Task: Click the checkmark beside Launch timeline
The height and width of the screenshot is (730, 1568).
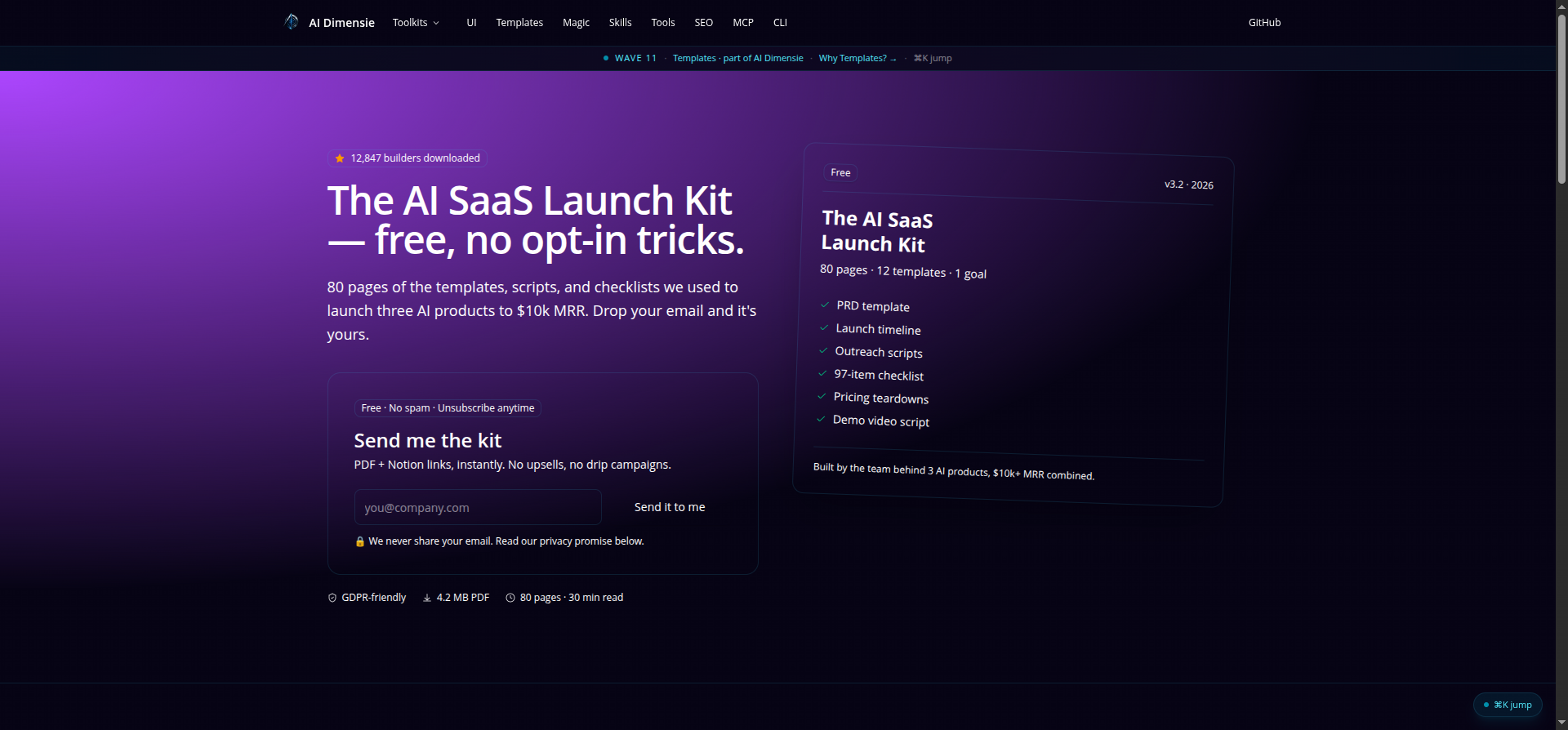Action: (824, 327)
